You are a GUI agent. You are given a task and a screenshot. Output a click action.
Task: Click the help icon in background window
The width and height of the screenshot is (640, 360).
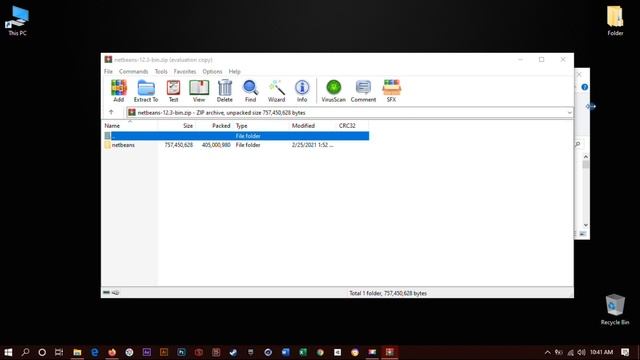[x=584, y=87]
